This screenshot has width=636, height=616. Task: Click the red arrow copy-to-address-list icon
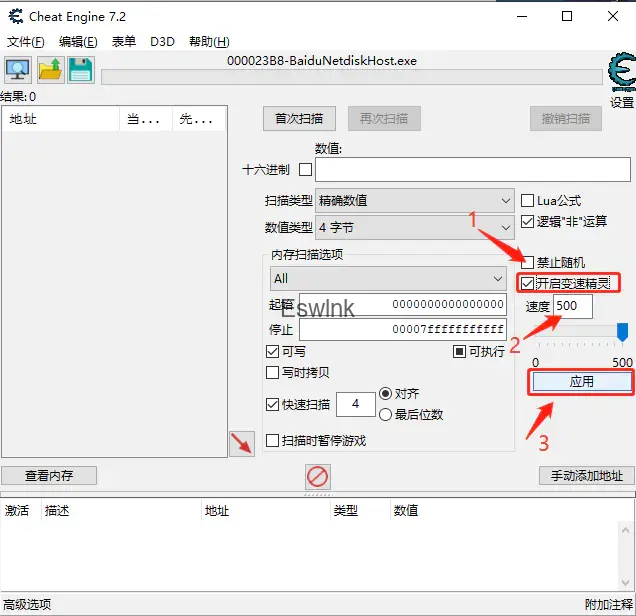241,444
